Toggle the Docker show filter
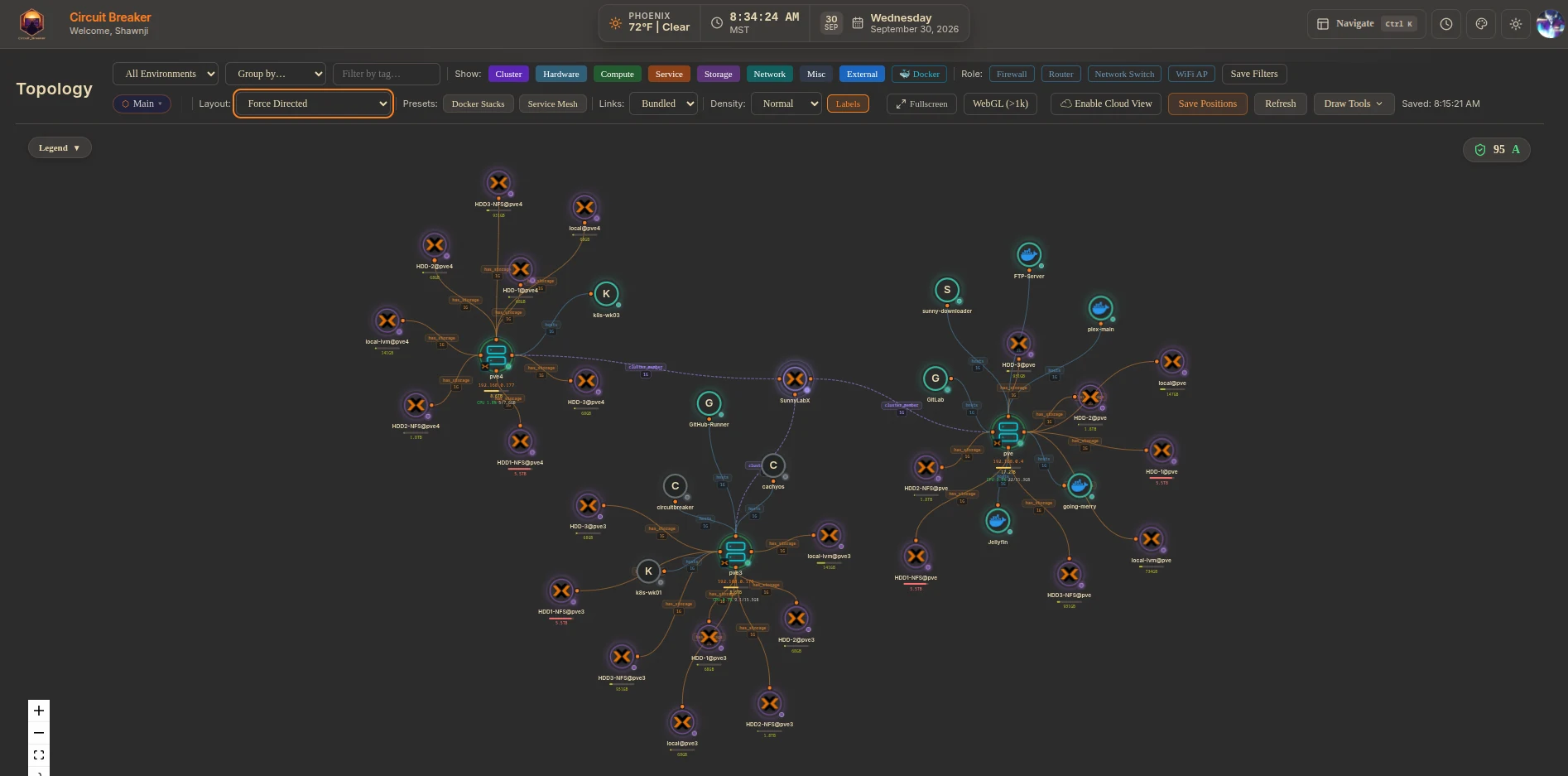The image size is (1568, 776). [919, 74]
